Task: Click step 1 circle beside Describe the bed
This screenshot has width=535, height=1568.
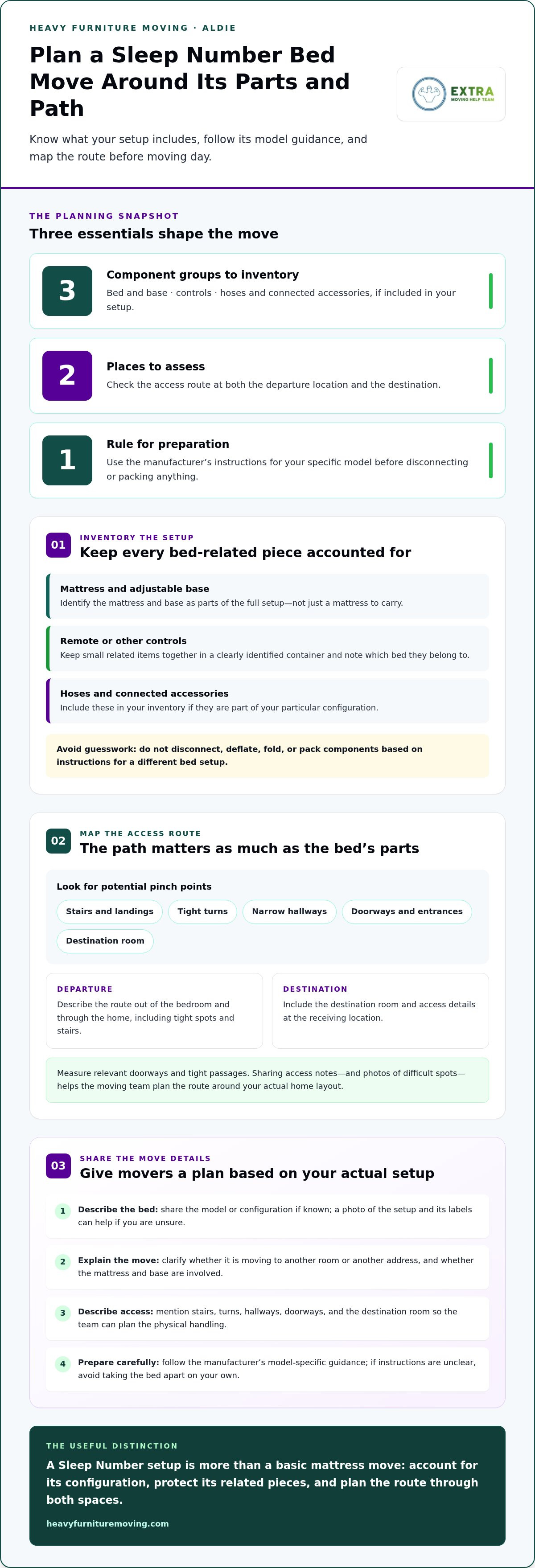Action: pos(63,1211)
